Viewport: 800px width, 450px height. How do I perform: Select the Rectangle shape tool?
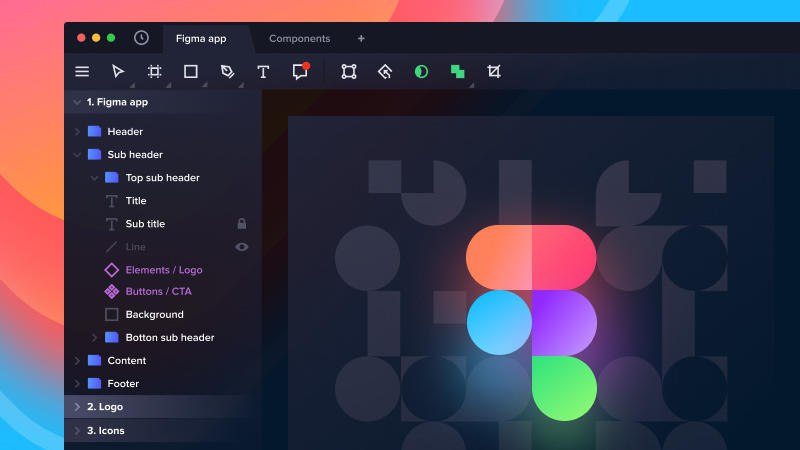[191, 71]
